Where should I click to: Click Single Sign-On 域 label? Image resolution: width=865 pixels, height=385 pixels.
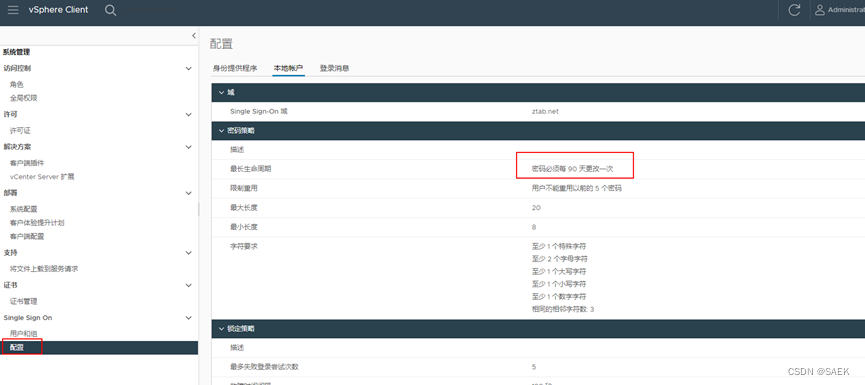point(259,111)
